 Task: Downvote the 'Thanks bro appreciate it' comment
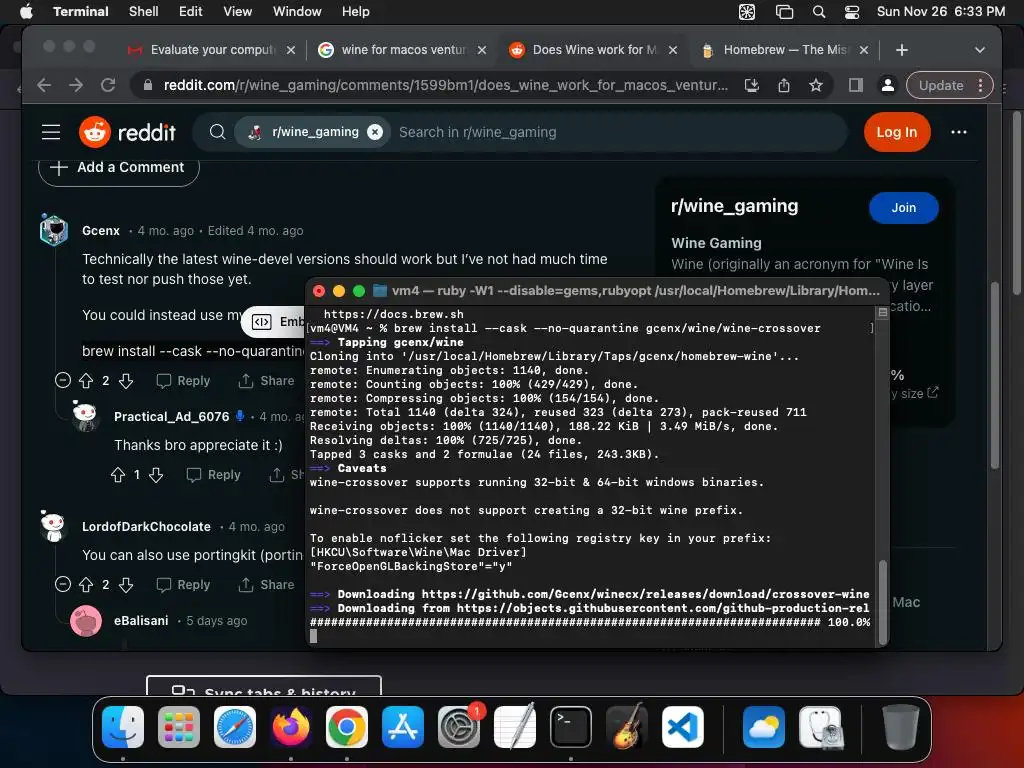[155, 475]
